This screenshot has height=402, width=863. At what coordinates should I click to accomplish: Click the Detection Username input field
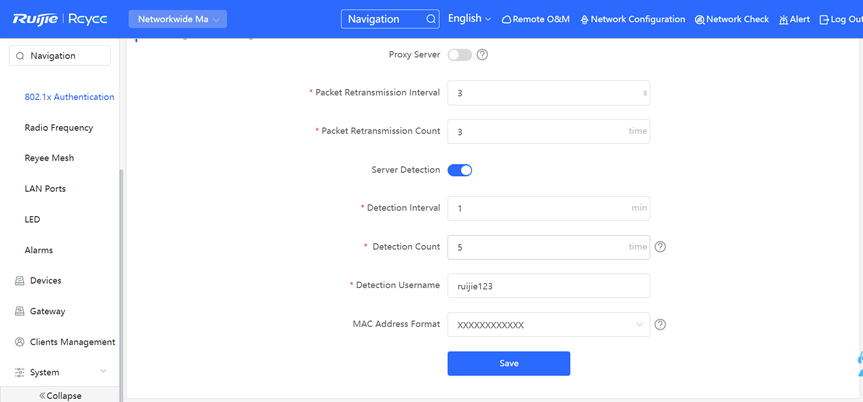pos(548,286)
